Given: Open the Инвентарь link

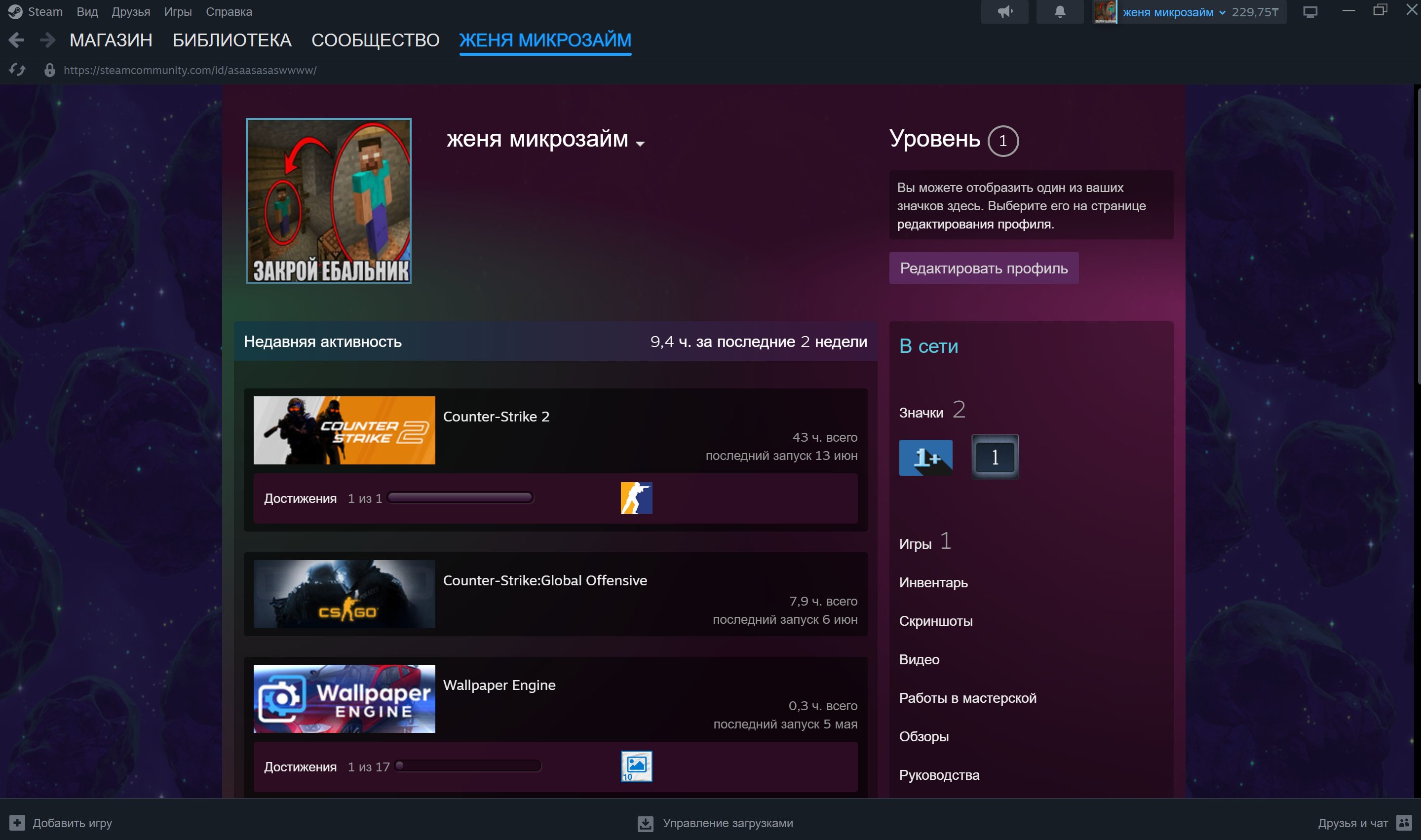Looking at the screenshot, I should [x=933, y=583].
